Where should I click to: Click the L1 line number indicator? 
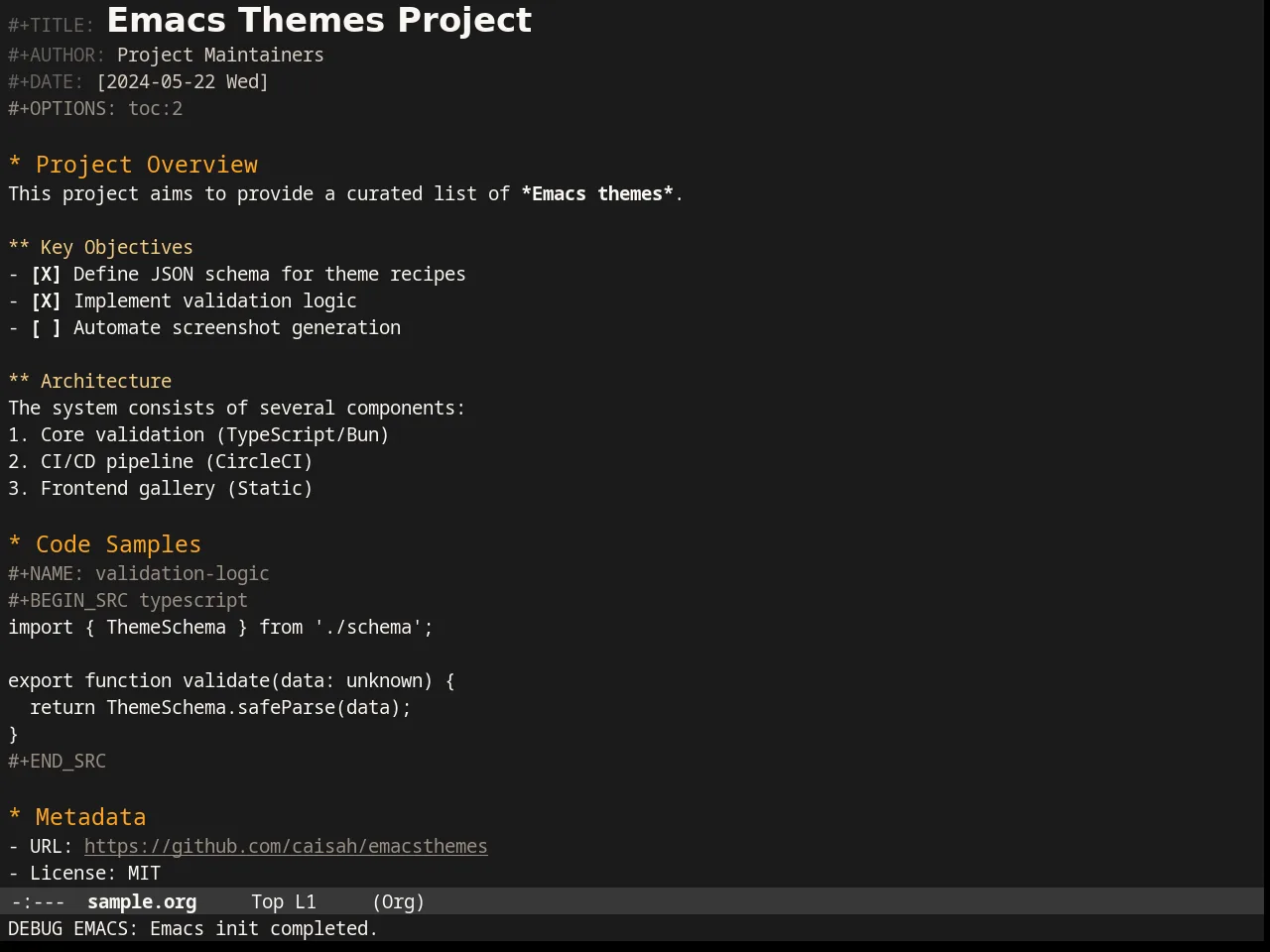pos(306,901)
